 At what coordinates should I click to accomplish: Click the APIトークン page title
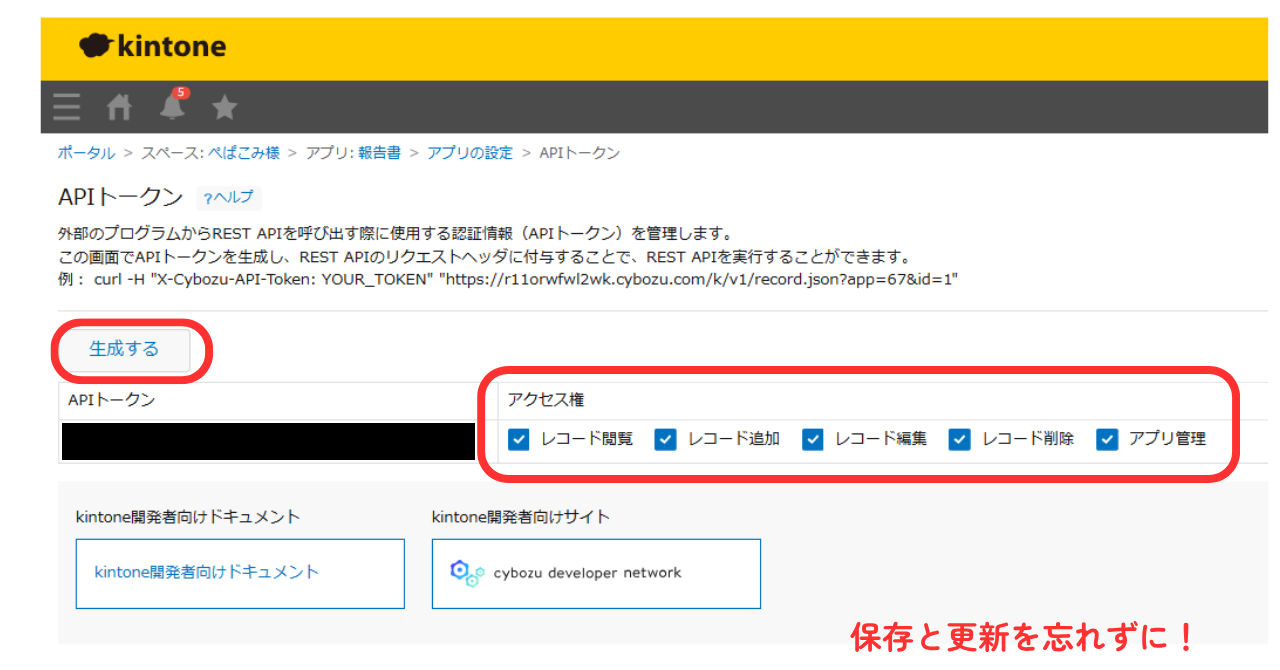(x=121, y=197)
